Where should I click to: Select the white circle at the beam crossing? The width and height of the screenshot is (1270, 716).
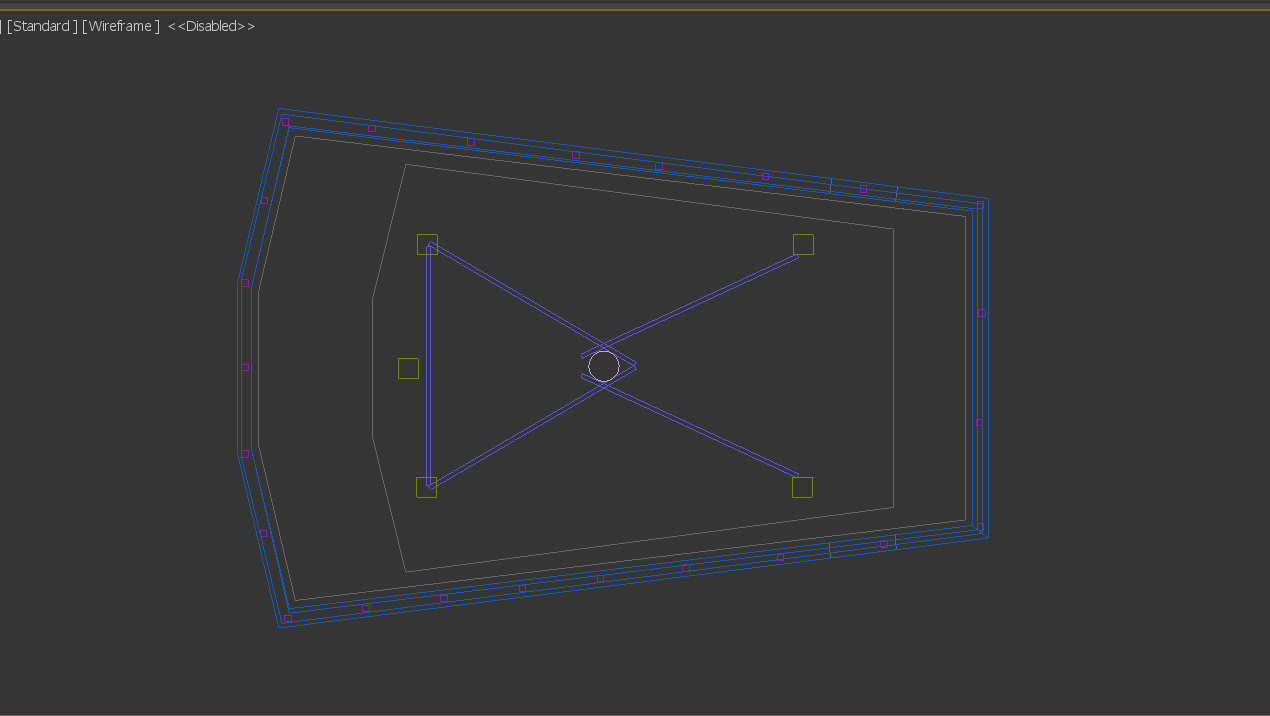click(604, 366)
